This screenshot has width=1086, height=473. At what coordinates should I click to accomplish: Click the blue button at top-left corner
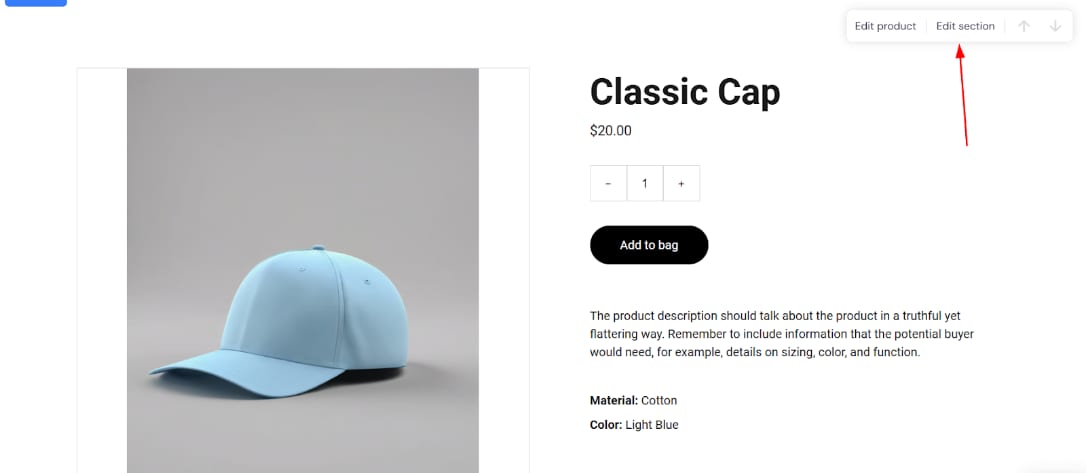36,3
